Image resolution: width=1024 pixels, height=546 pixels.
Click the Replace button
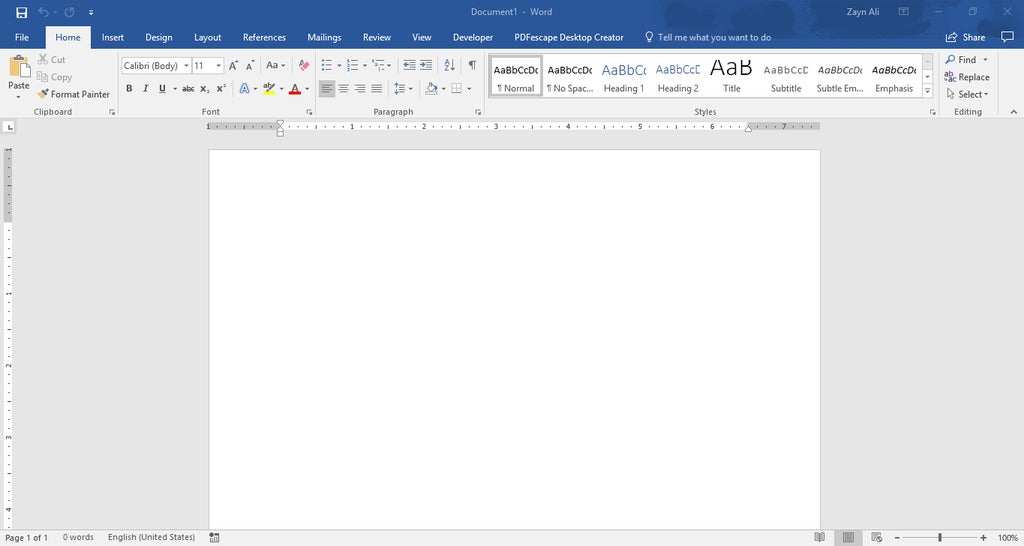[967, 76]
